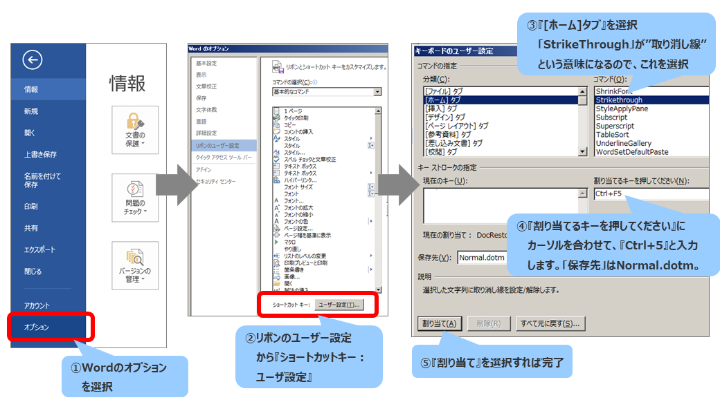The image size is (720, 406).
Task: Open the 問題のチェック button
Action: [135, 198]
